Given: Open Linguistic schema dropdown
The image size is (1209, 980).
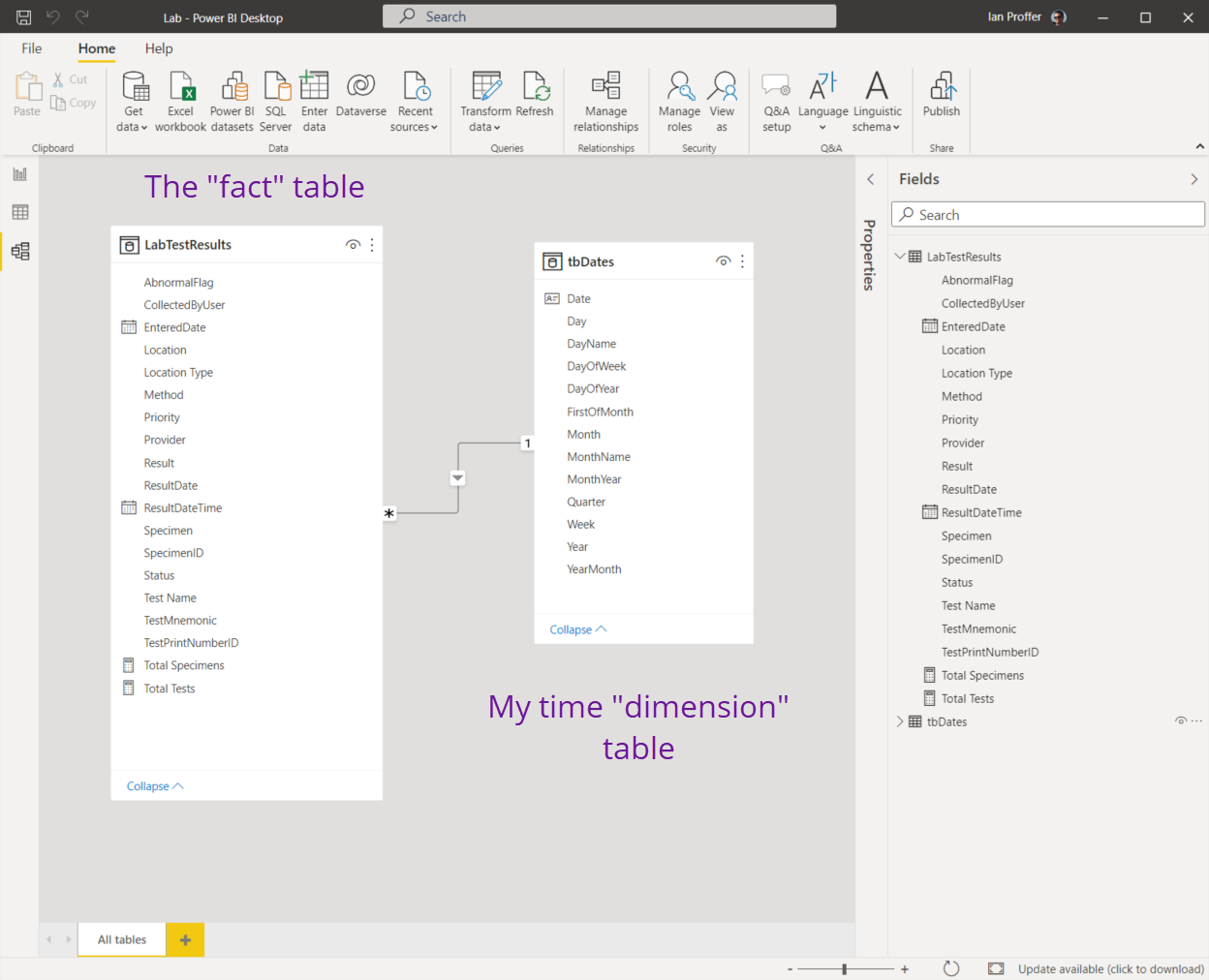Looking at the screenshot, I should tap(877, 102).
